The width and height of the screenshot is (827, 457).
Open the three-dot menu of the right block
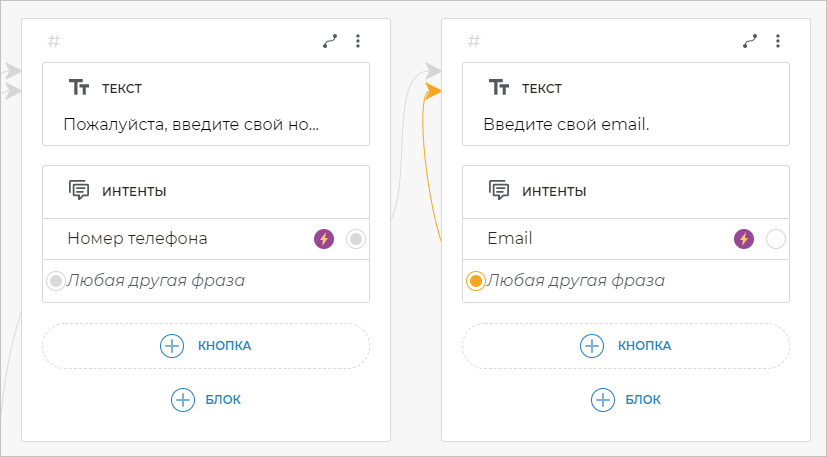tap(778, 41)
